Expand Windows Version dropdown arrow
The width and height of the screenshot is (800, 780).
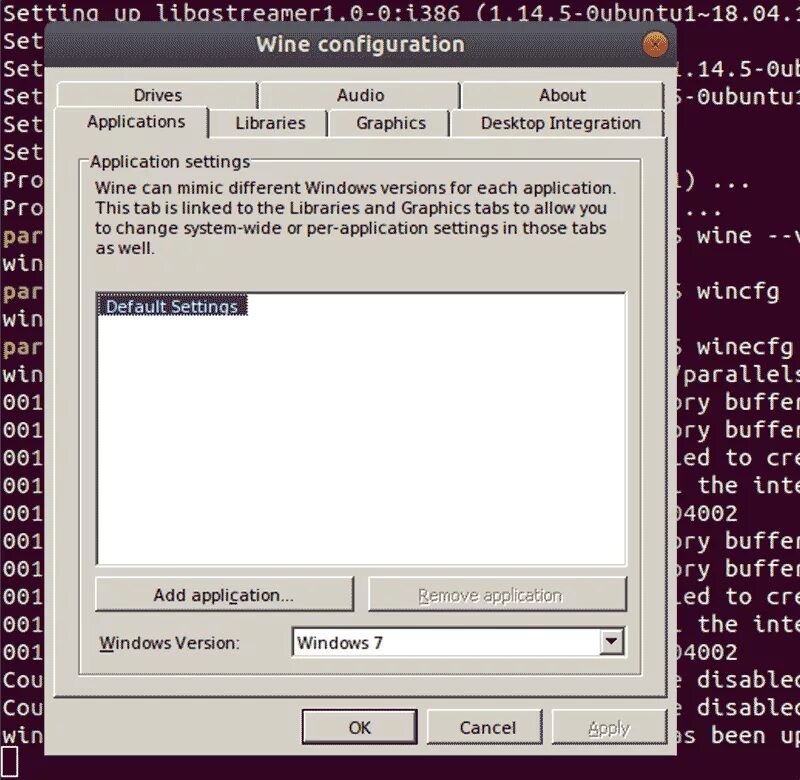(611, 642)
